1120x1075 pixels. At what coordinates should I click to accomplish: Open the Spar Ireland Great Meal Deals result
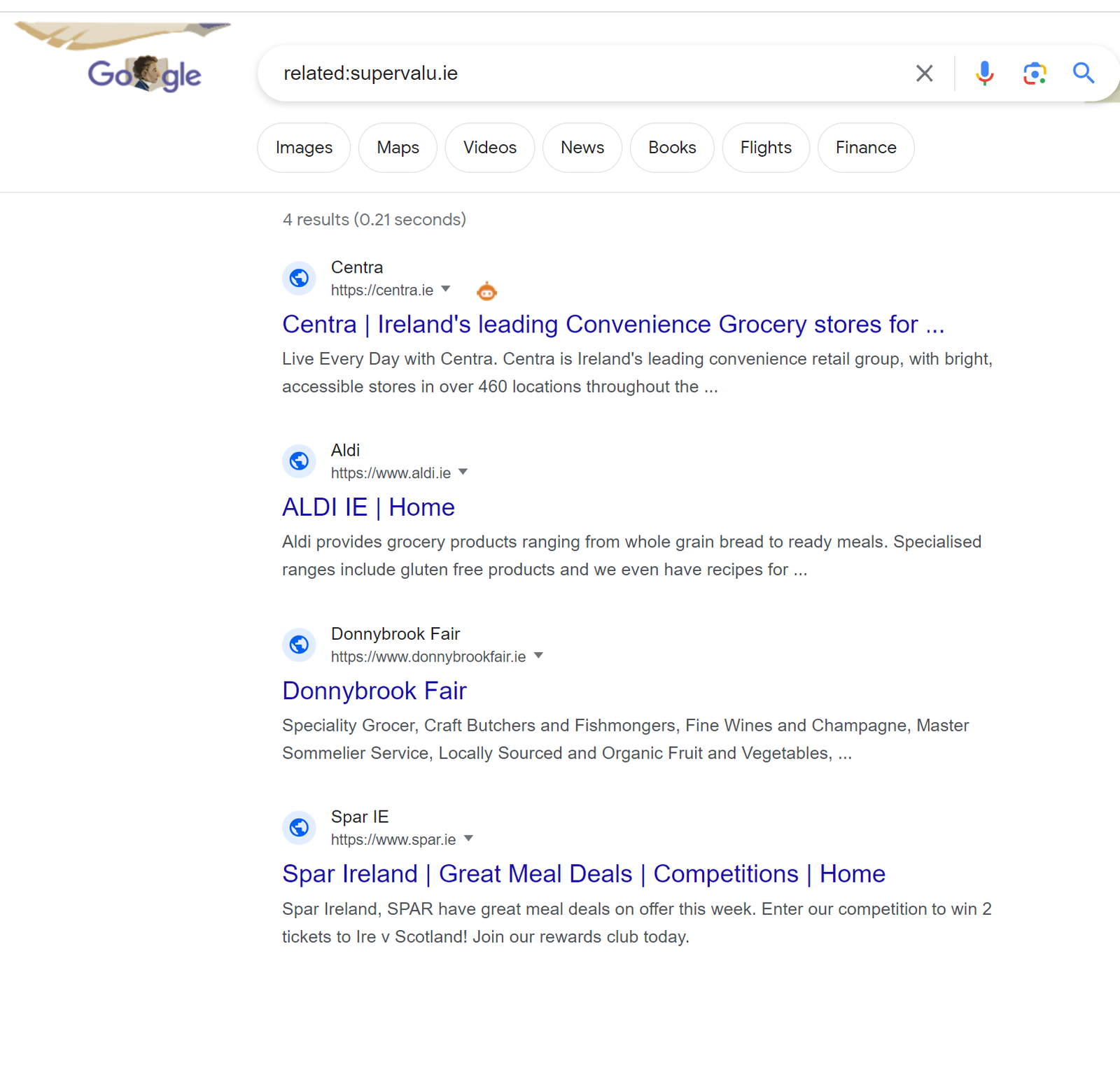pos(582,873)
